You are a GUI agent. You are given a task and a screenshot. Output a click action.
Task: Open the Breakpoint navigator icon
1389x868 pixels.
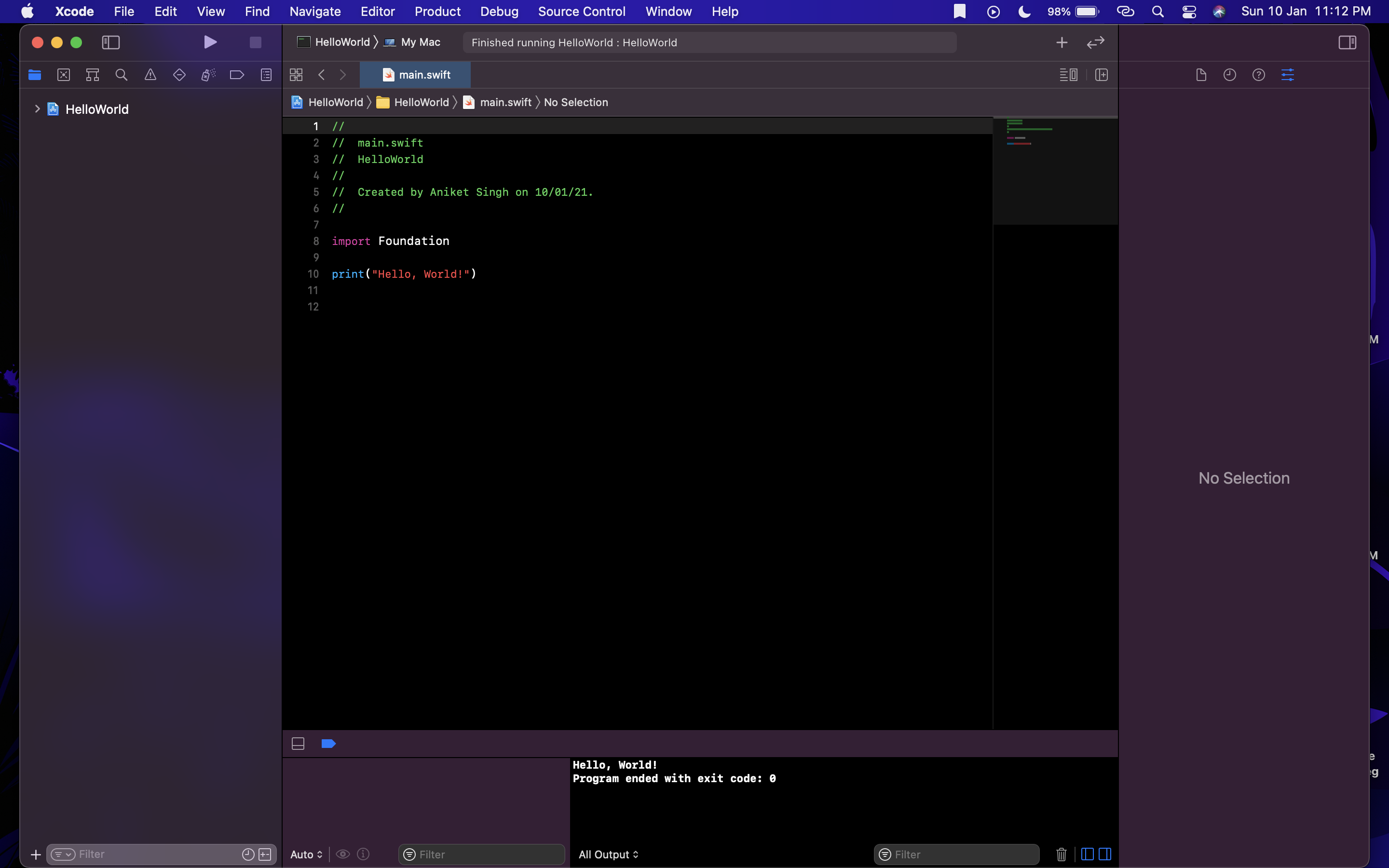pyautogui.click(x=236, y=75)
